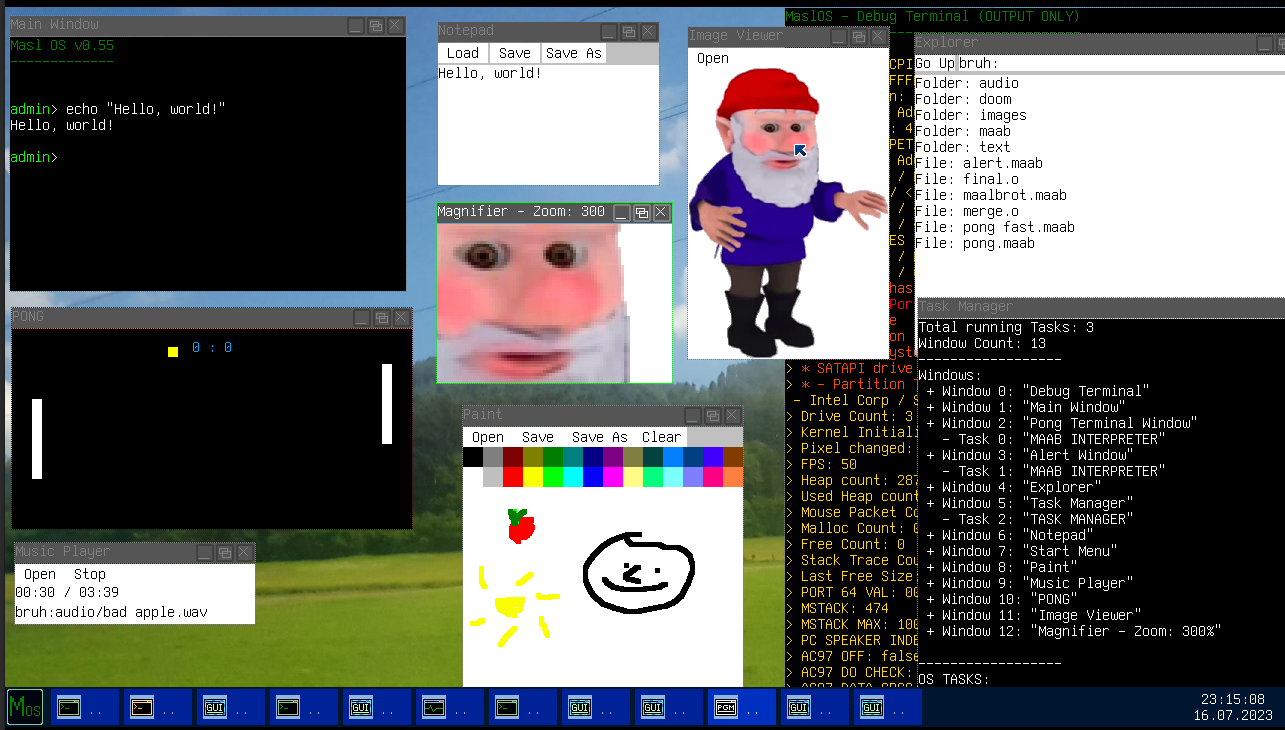
Task: Expand the "Pong Terminal Window" entry
Action: (x=931, y=423)
